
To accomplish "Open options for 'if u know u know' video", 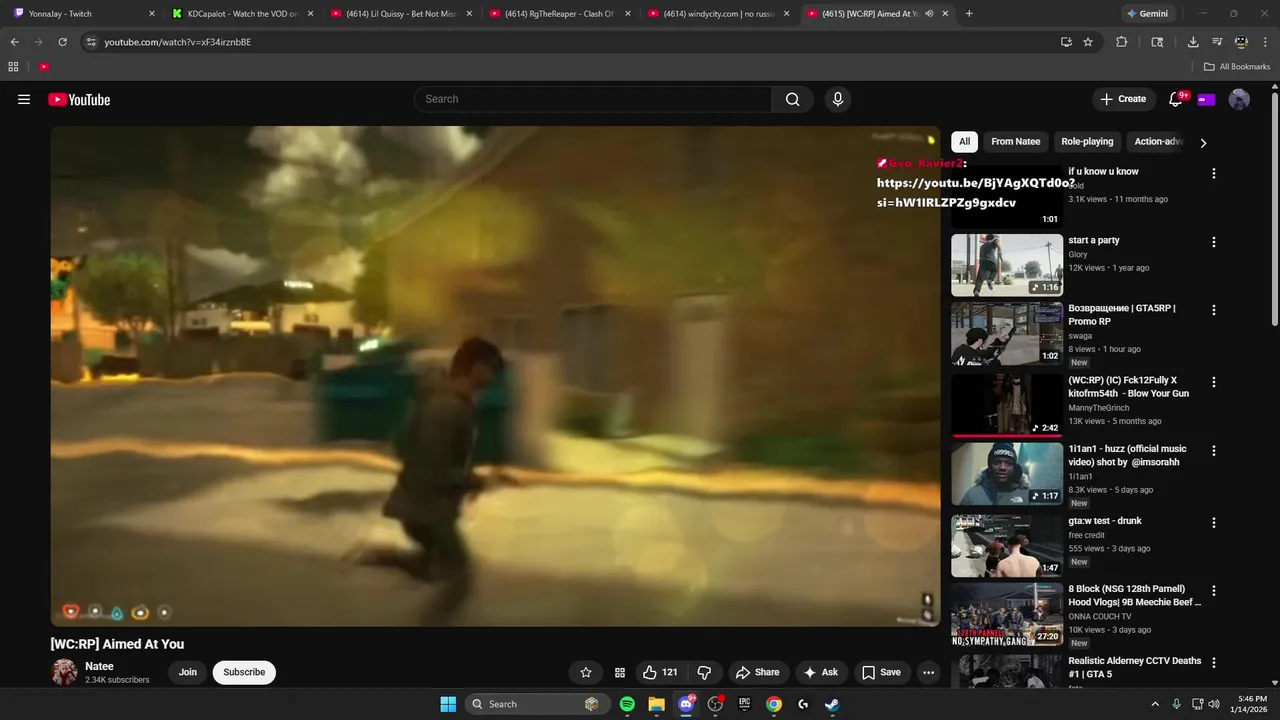I will [x=1214, y=173].
